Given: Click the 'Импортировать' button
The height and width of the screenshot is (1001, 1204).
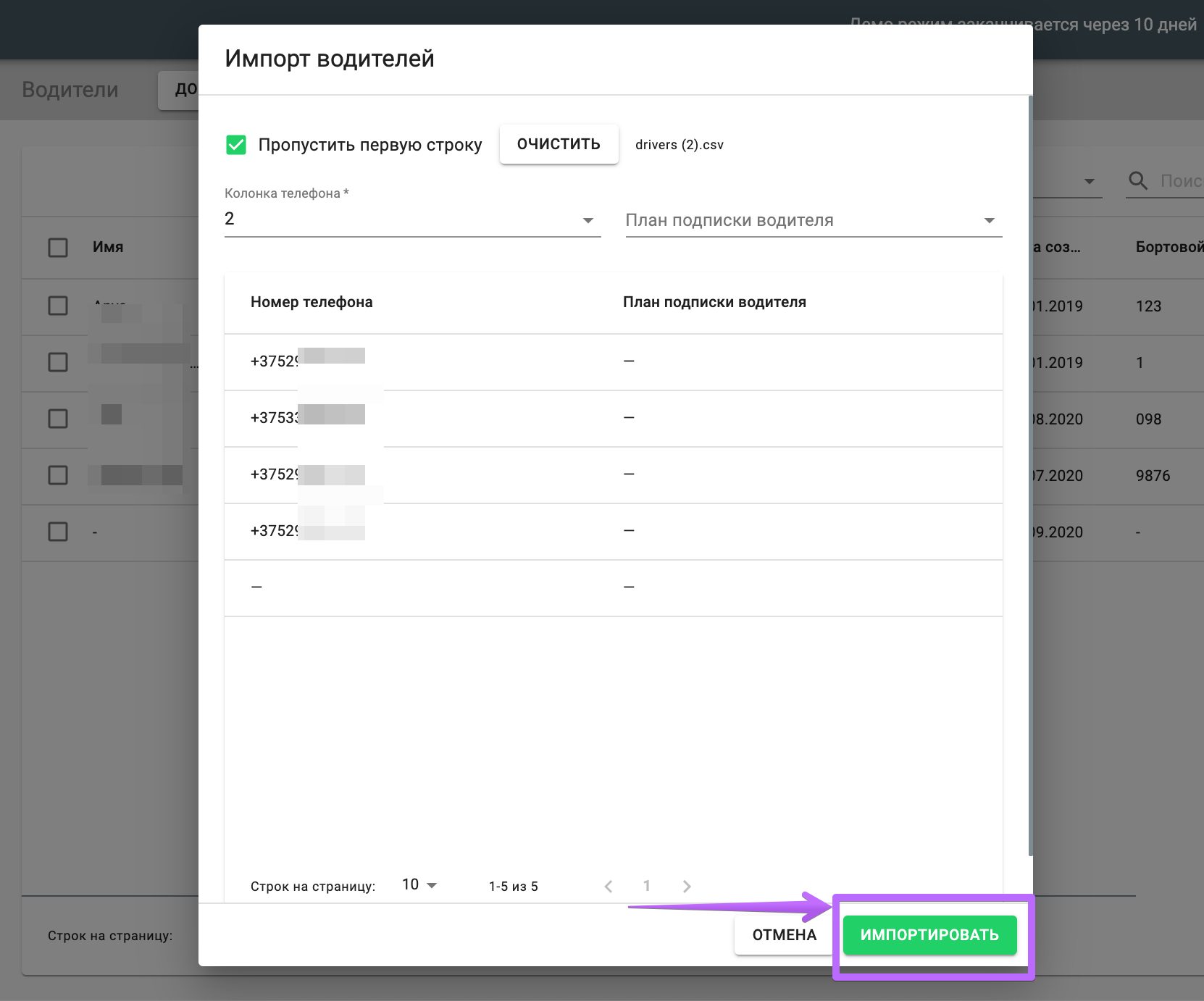Looking at the screenshot, I should pos(929,935).
